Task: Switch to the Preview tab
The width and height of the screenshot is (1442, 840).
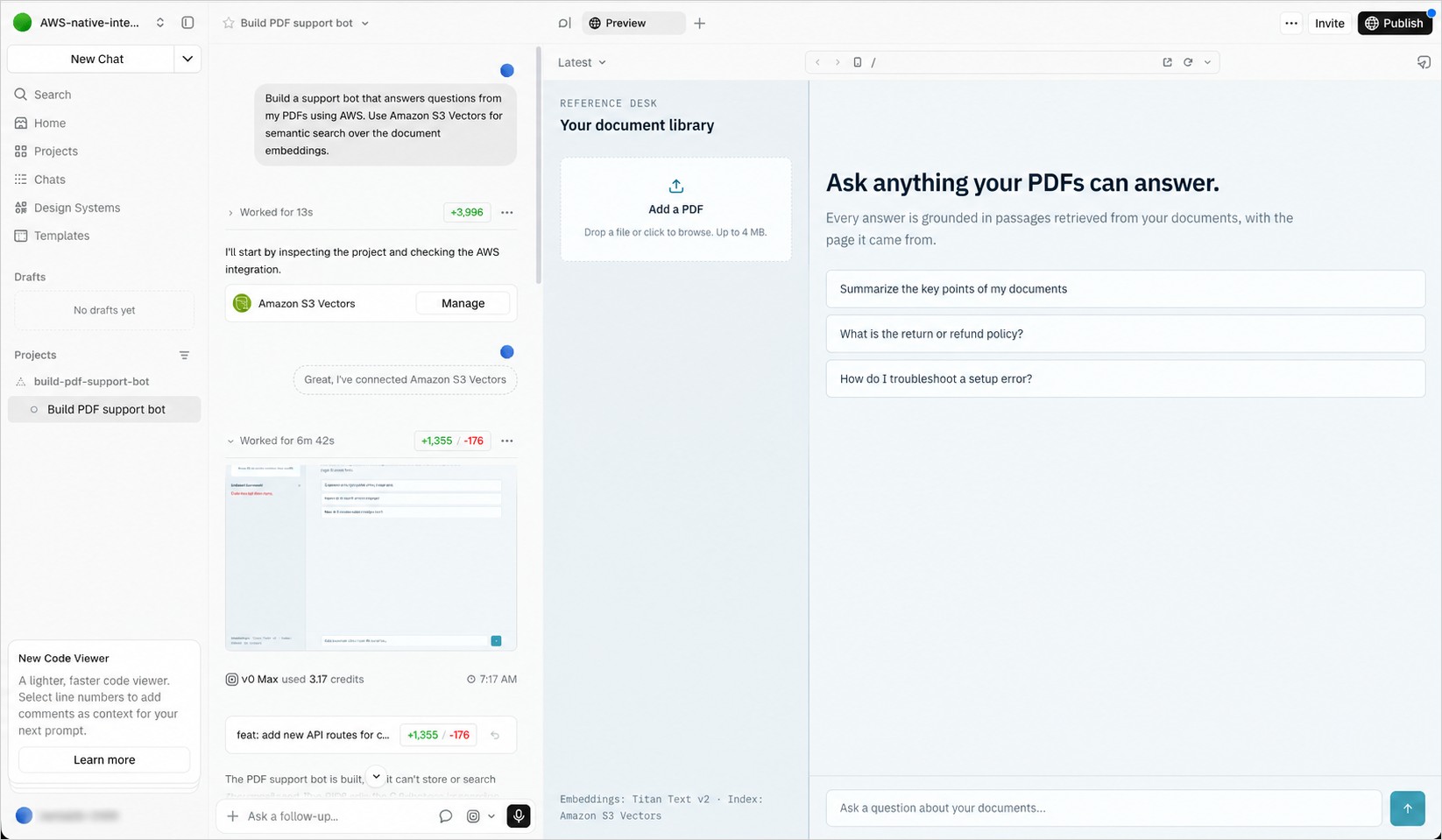Action: [634, 23]
